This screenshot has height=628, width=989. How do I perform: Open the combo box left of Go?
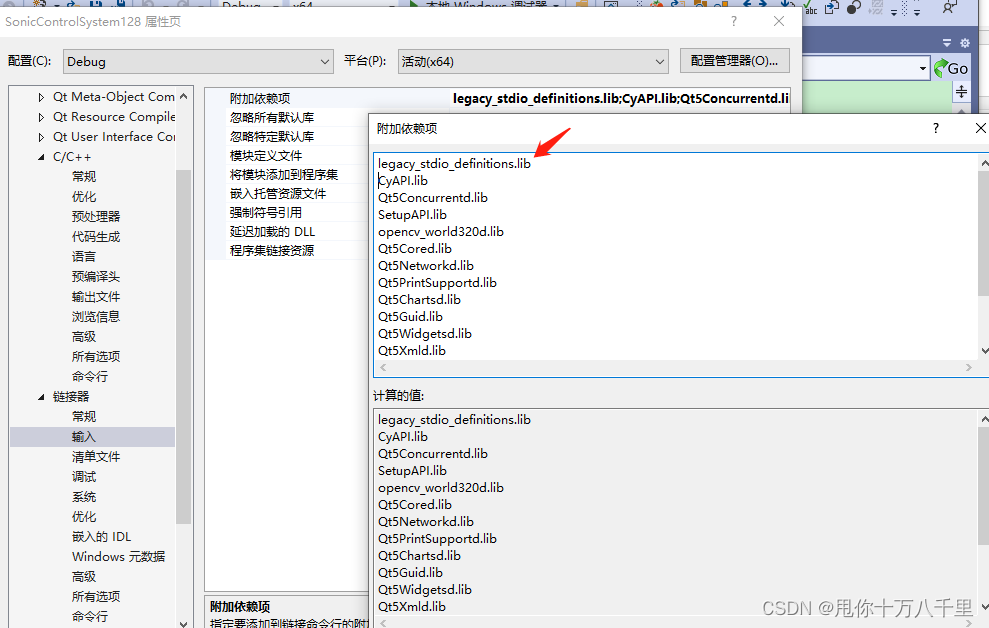pyautogui.click(x=923, y=68)
